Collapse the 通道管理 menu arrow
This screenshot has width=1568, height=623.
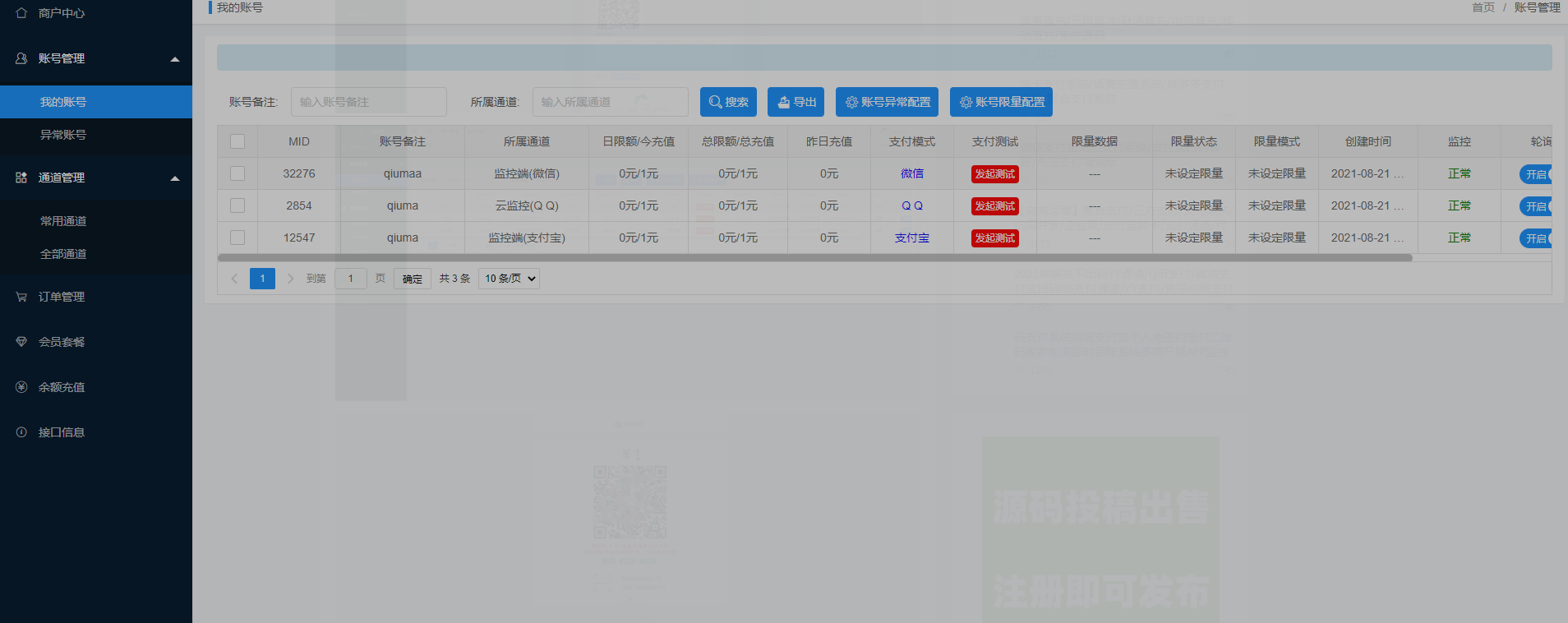click(174, 178)
